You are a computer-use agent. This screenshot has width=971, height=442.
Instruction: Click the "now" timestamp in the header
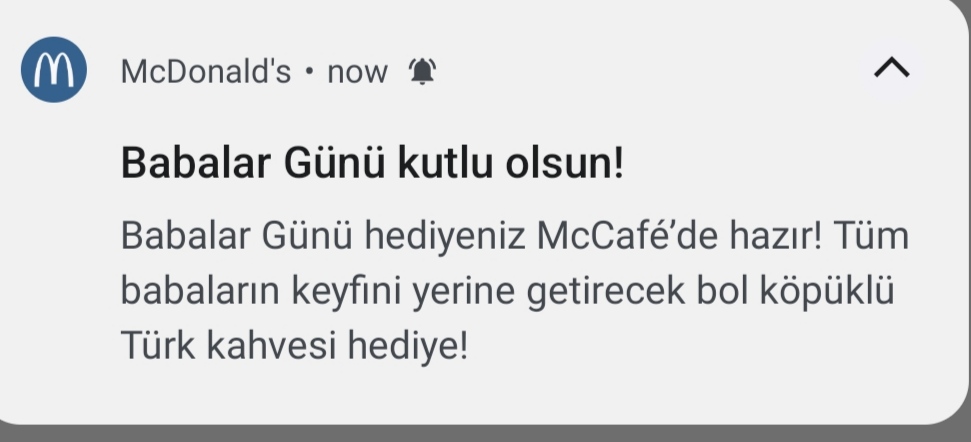(357, 72)
